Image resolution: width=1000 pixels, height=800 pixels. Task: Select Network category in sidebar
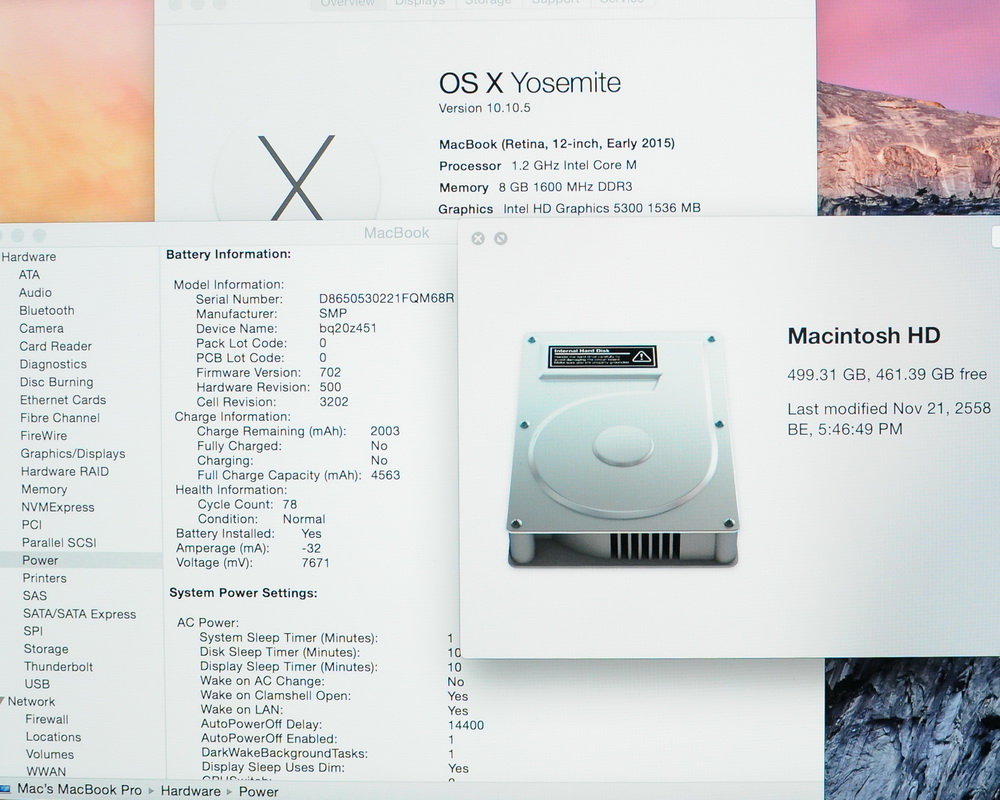[31, 701]
